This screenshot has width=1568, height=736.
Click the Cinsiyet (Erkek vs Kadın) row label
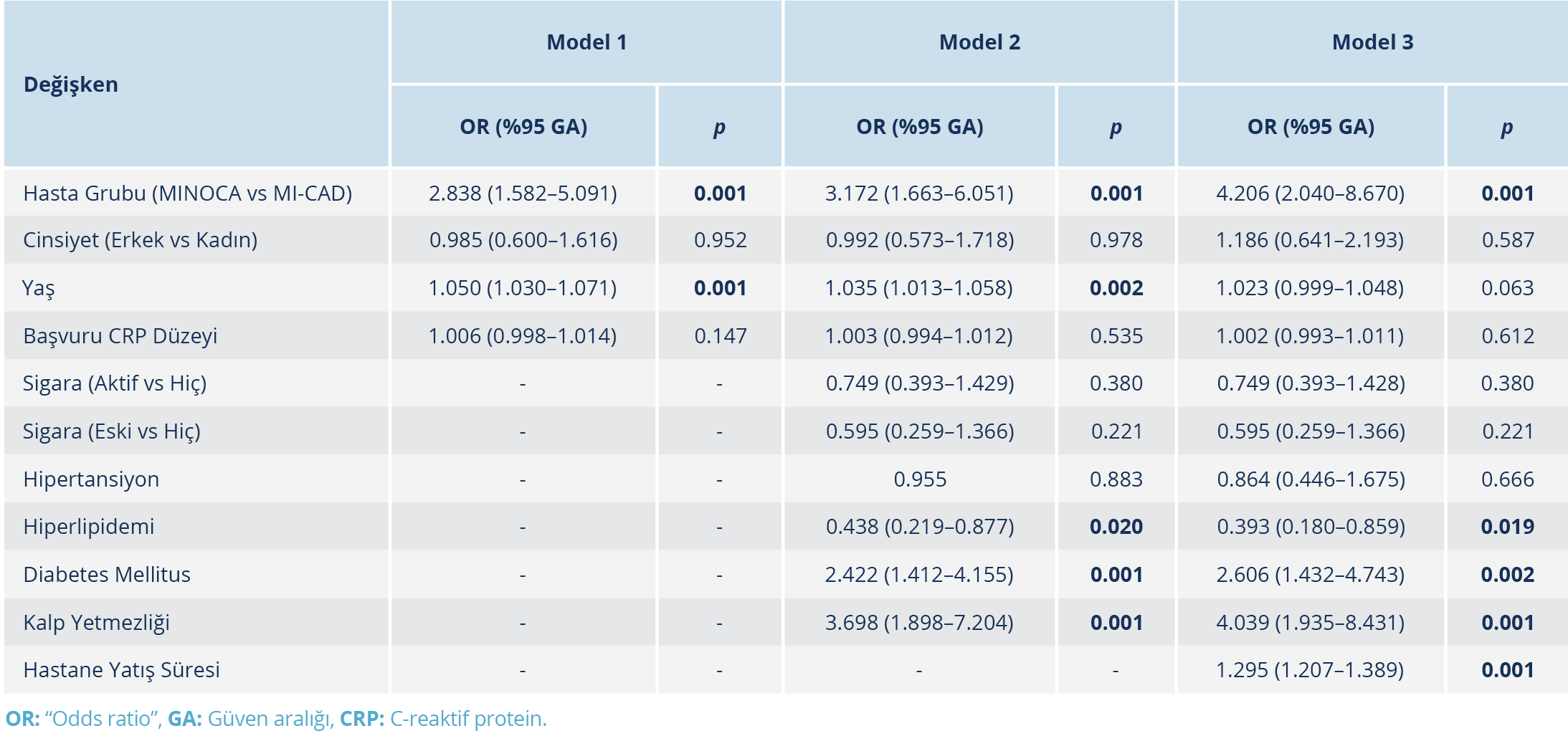[x=140, y=240]
